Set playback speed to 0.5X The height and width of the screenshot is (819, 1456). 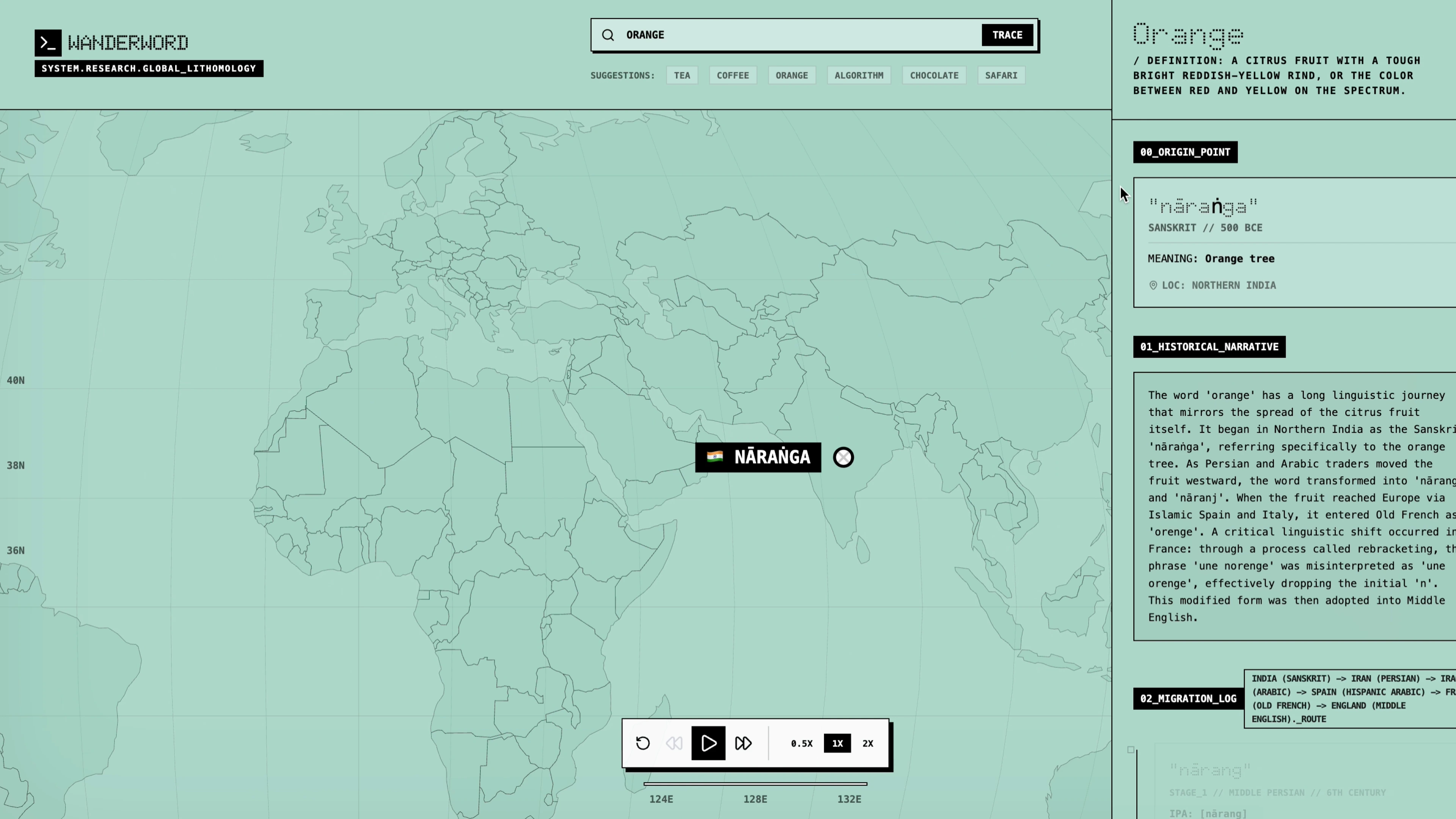(802, 743)
